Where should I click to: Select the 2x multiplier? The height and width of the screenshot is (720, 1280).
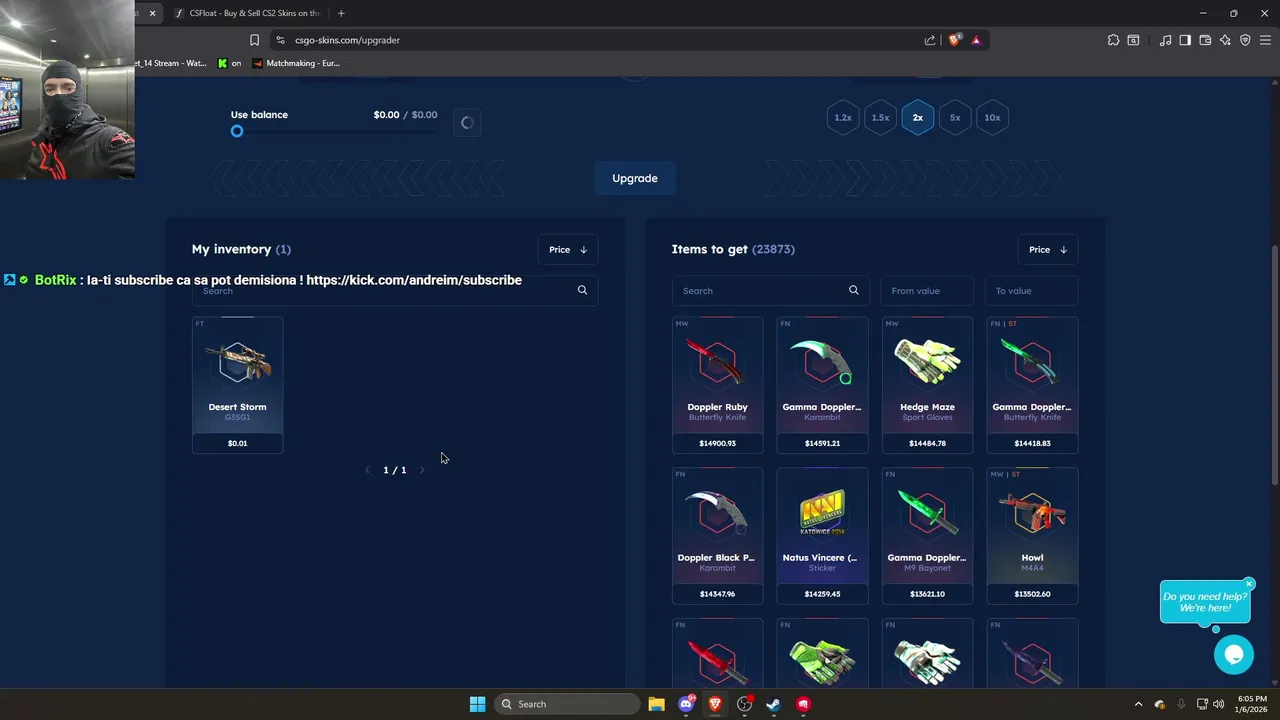(x=917, y=117)
